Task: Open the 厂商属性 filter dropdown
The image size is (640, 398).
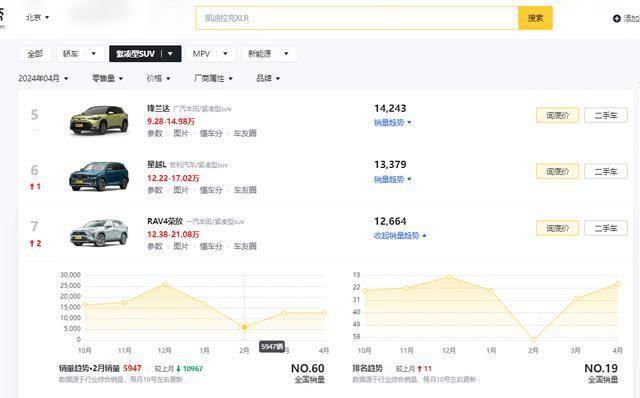Action: click(213, 78)
